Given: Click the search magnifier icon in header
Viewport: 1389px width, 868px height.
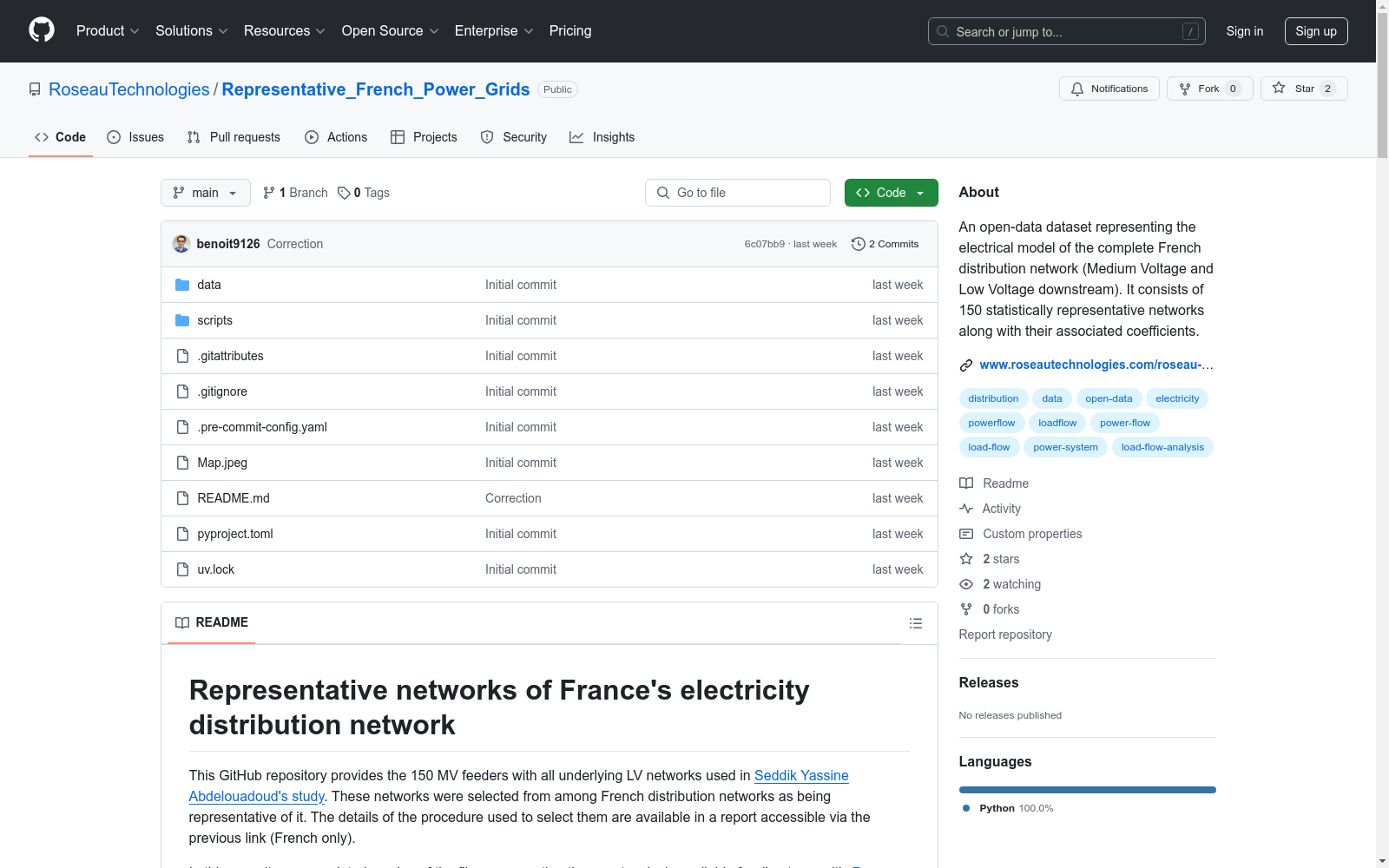Looking at the screenshot, I should click(943, 31).
